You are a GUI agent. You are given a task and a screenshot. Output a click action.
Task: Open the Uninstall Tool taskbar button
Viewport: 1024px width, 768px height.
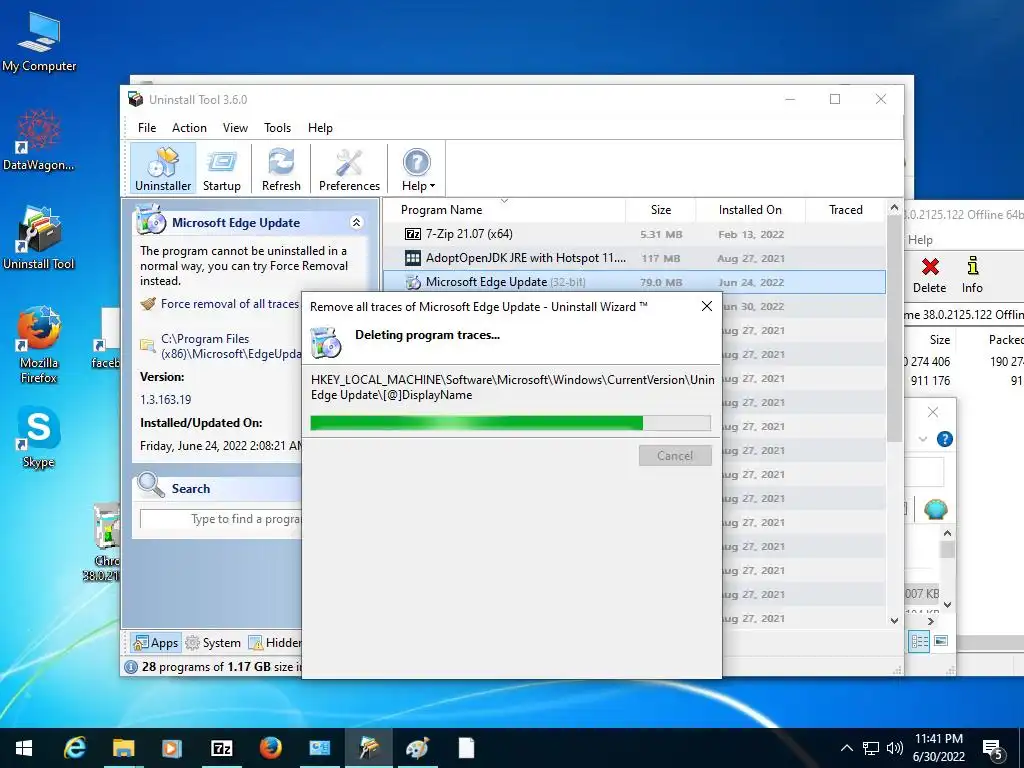pos(369,748)
